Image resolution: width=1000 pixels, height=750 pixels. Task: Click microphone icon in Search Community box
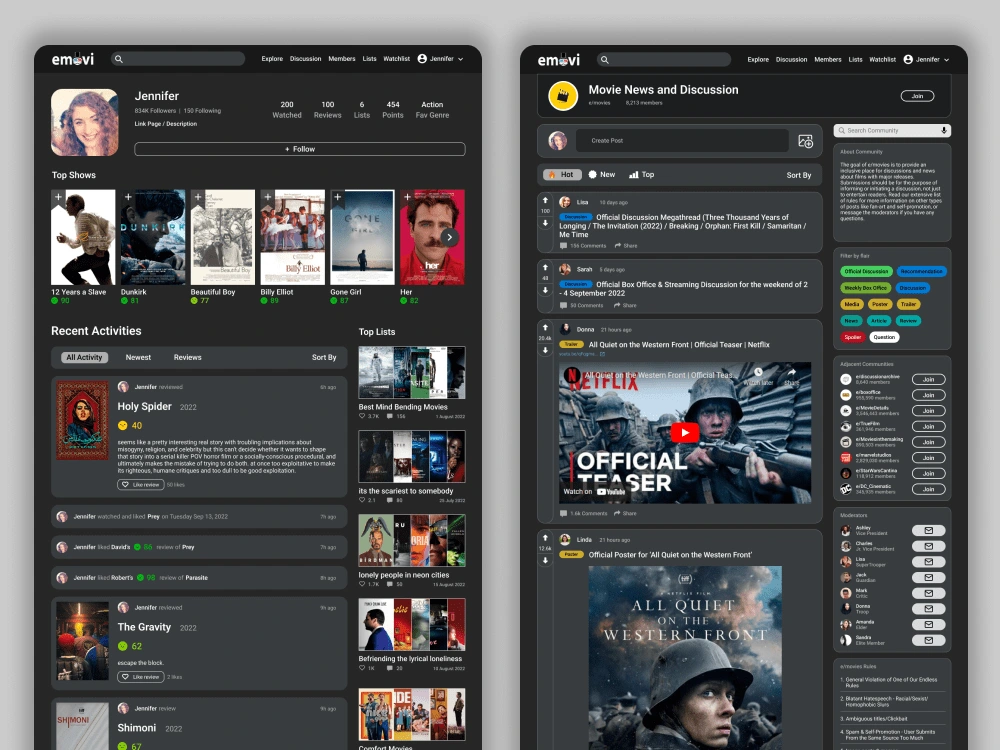[944, 130]
